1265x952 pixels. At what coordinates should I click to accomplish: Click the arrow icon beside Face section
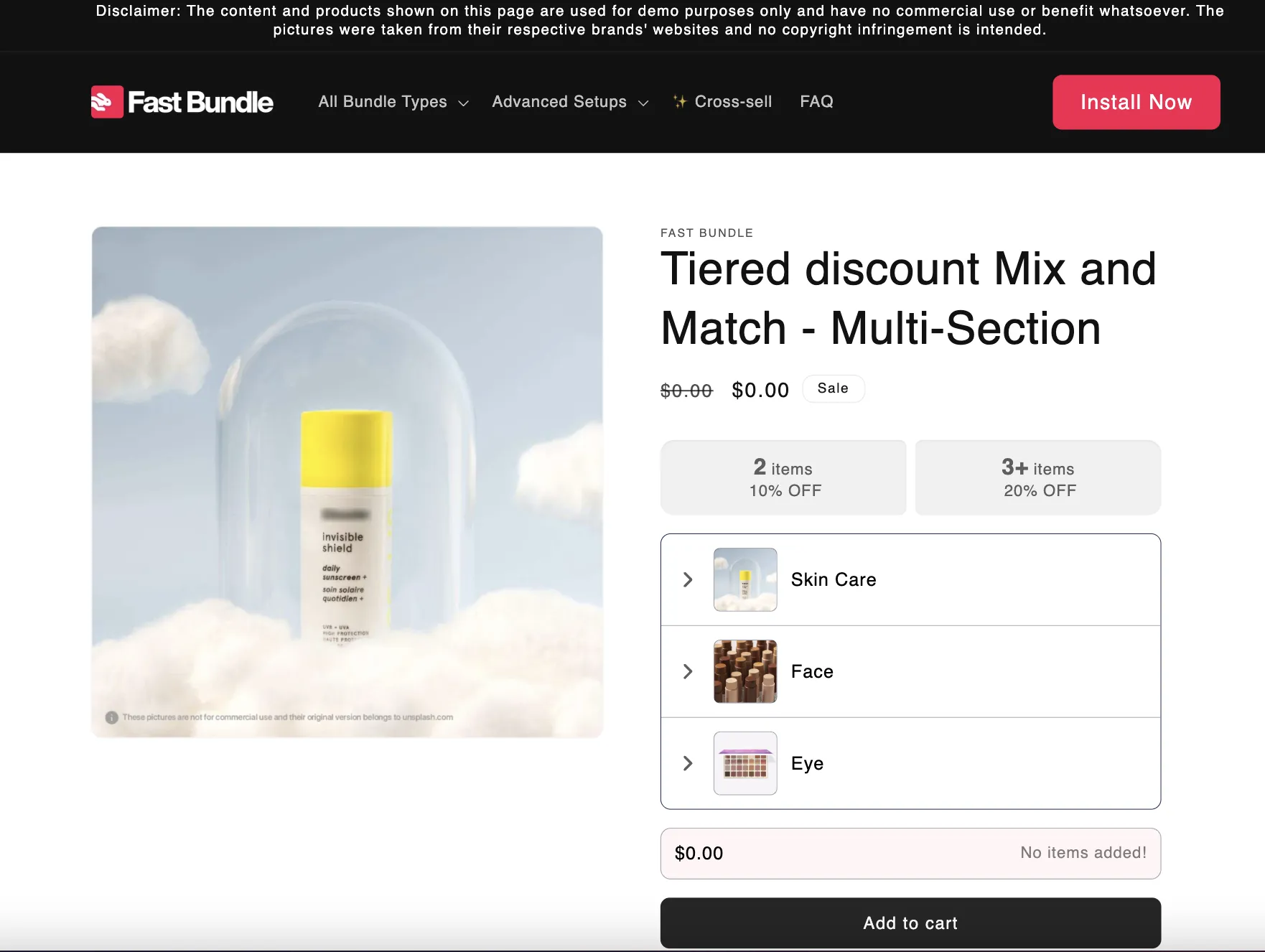(687, 671)
